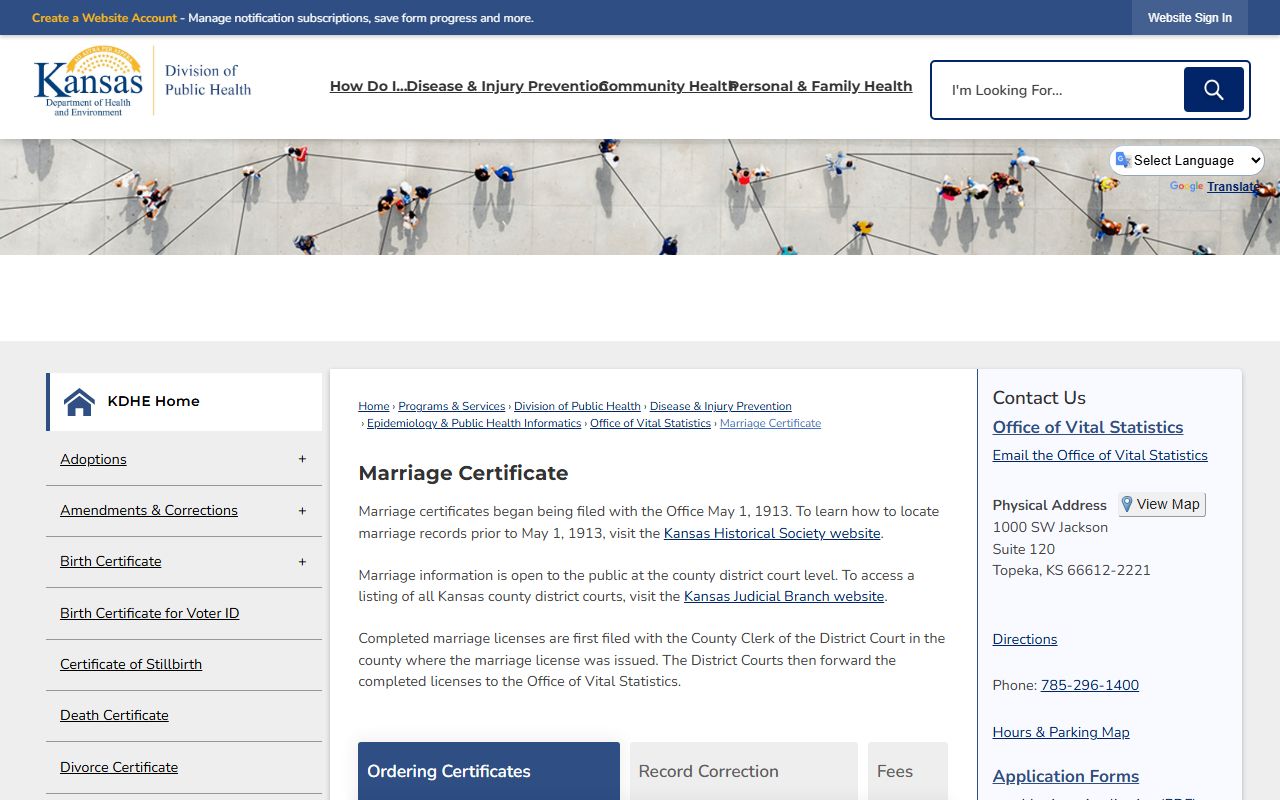This screenshot has height=800, width=1280.
Task: Expand the Birth Certificate plus sign
Action: [302, 561]
